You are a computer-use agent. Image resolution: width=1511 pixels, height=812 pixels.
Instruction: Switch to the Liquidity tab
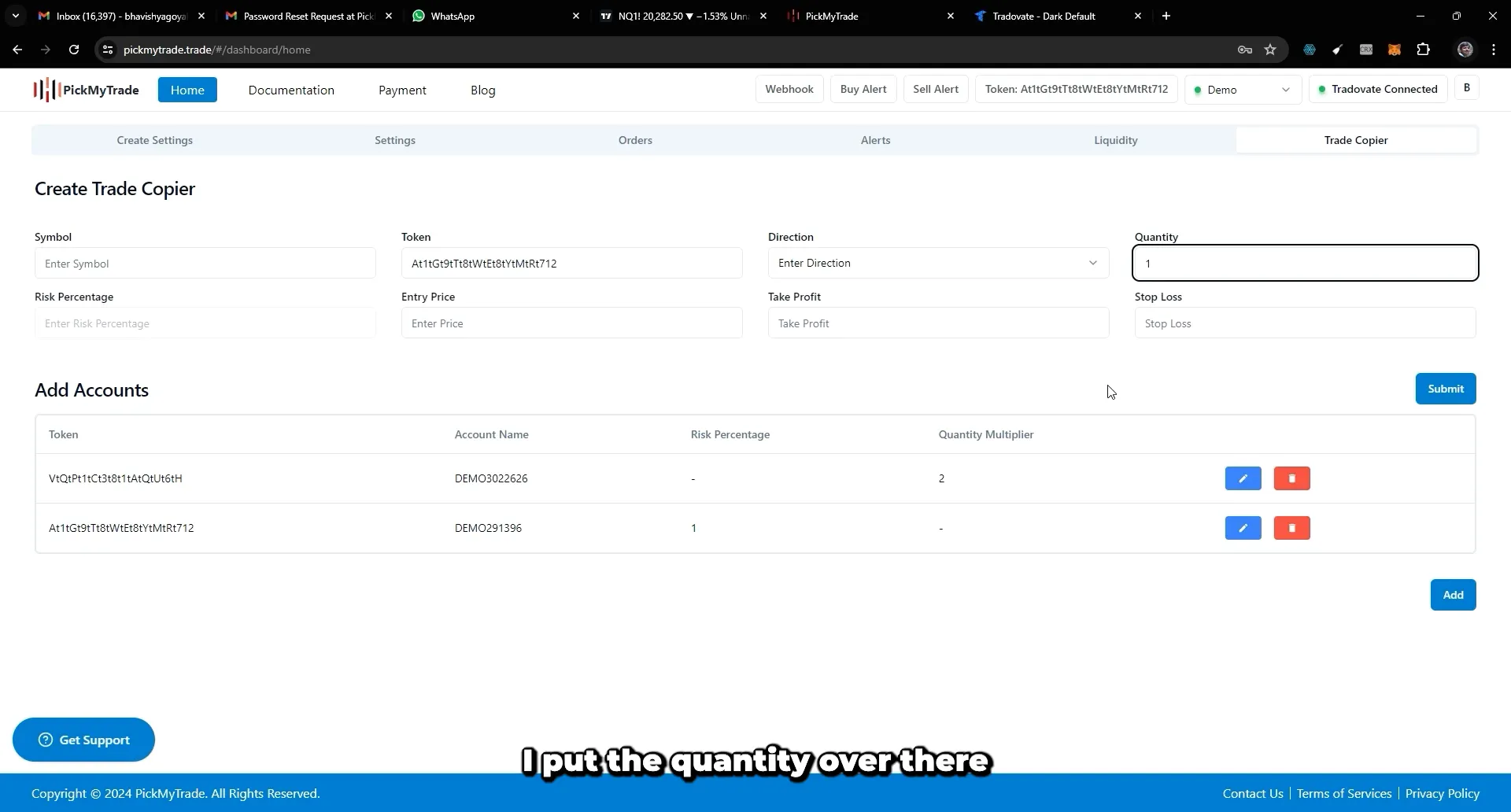click(x=1115, y=140)
